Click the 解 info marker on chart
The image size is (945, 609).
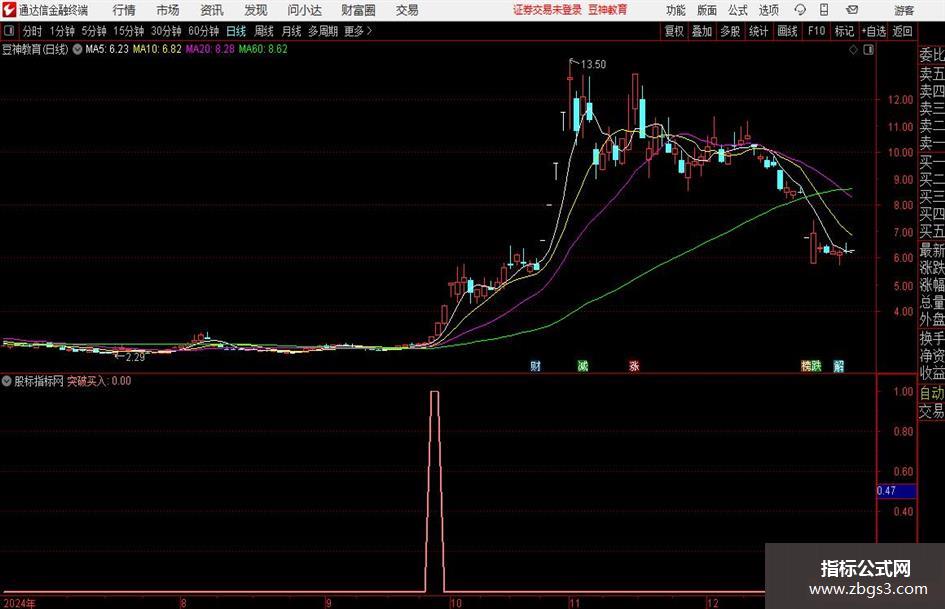[838, 365]
